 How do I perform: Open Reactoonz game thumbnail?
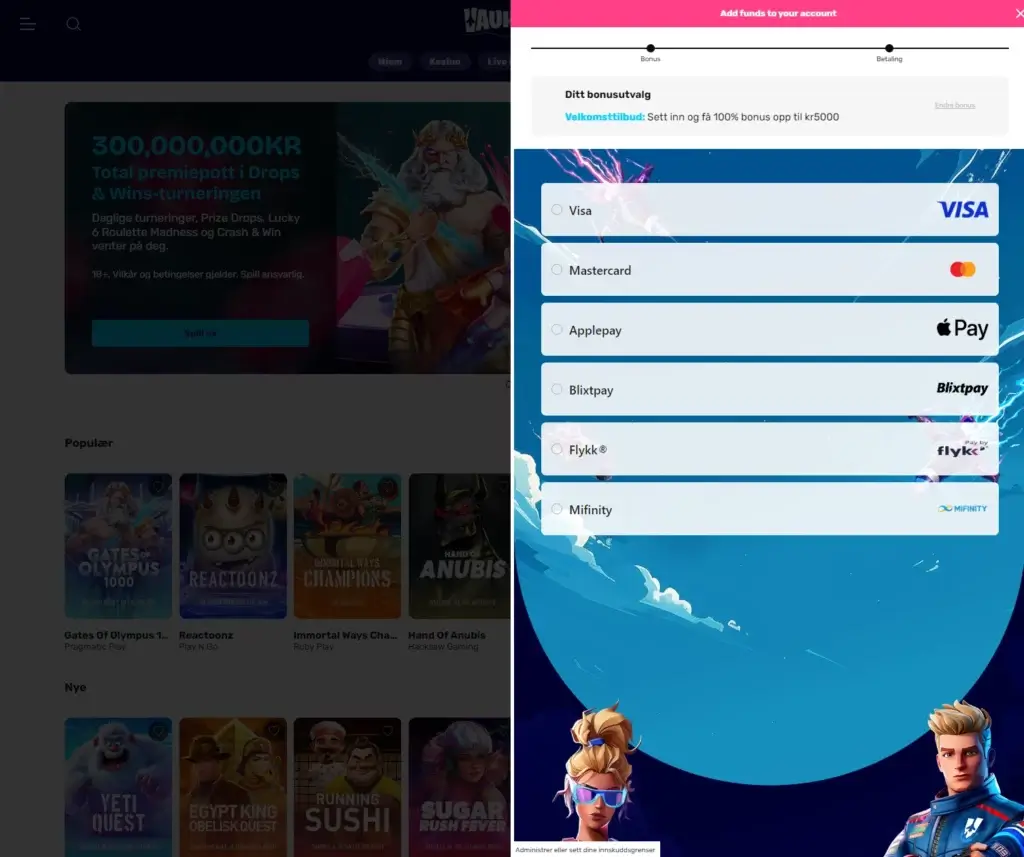233,546
